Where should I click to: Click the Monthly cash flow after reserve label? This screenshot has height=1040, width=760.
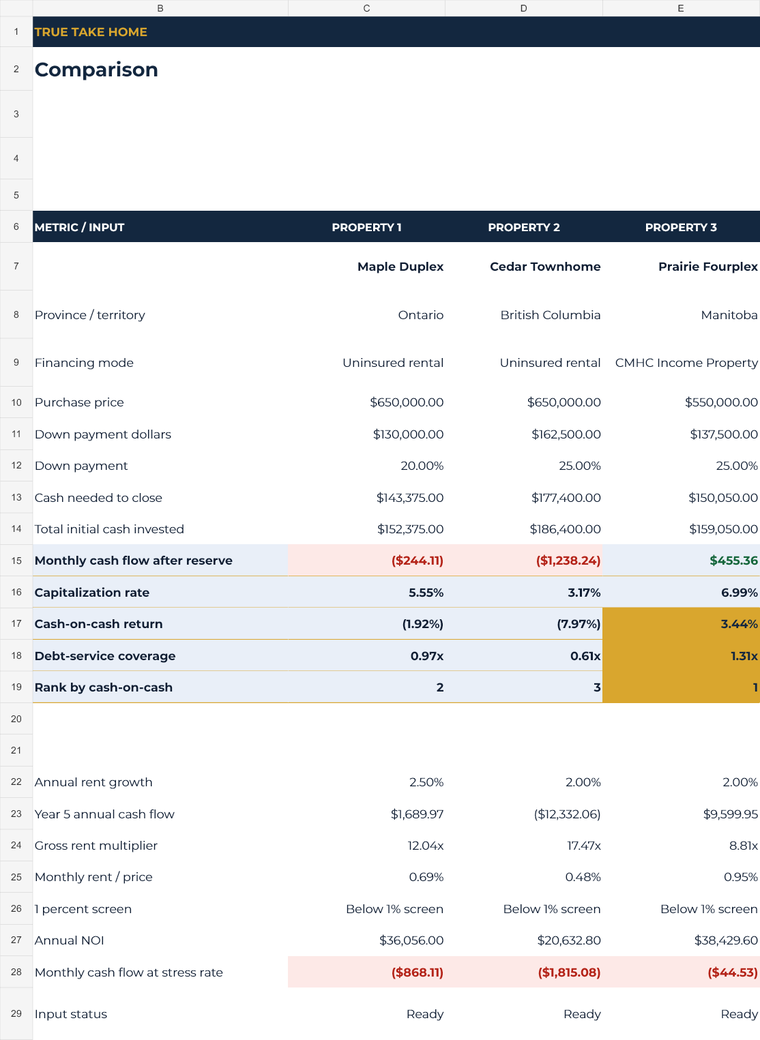click(133, 560)
